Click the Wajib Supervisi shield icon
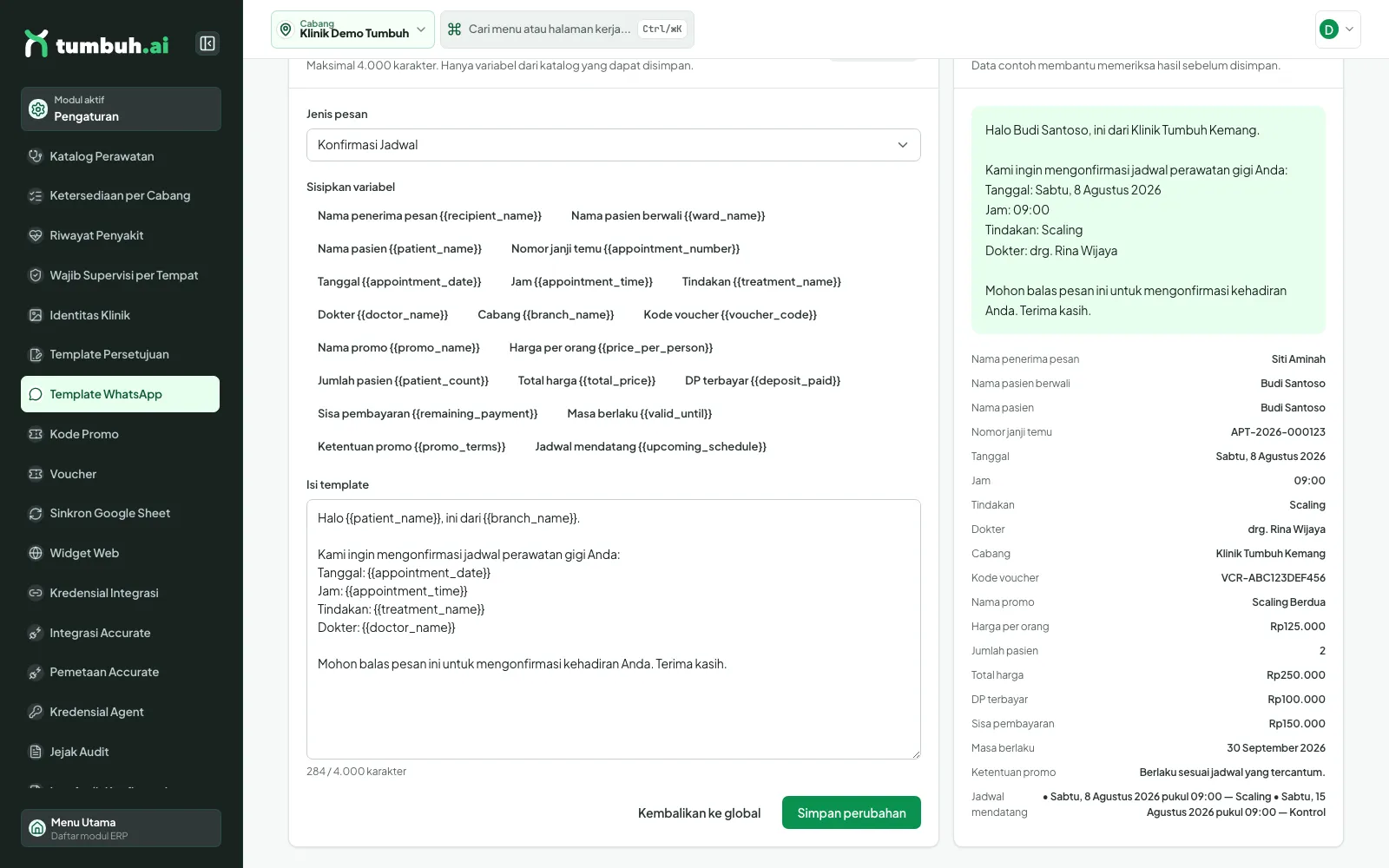The width and height of the screenshot is (1389, 868). pyautogui.click(x=36, y=275)
